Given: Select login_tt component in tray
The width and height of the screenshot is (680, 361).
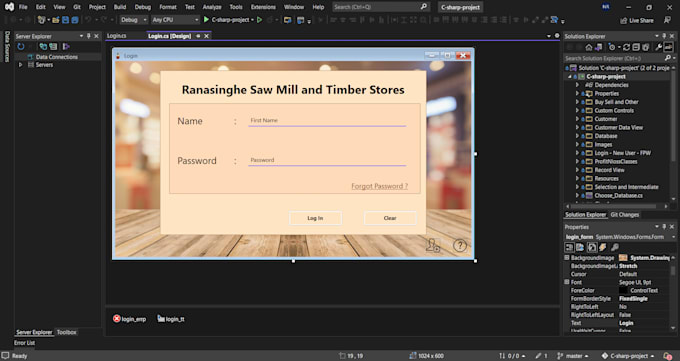Looking at the screenshot, I should point(171,319).
